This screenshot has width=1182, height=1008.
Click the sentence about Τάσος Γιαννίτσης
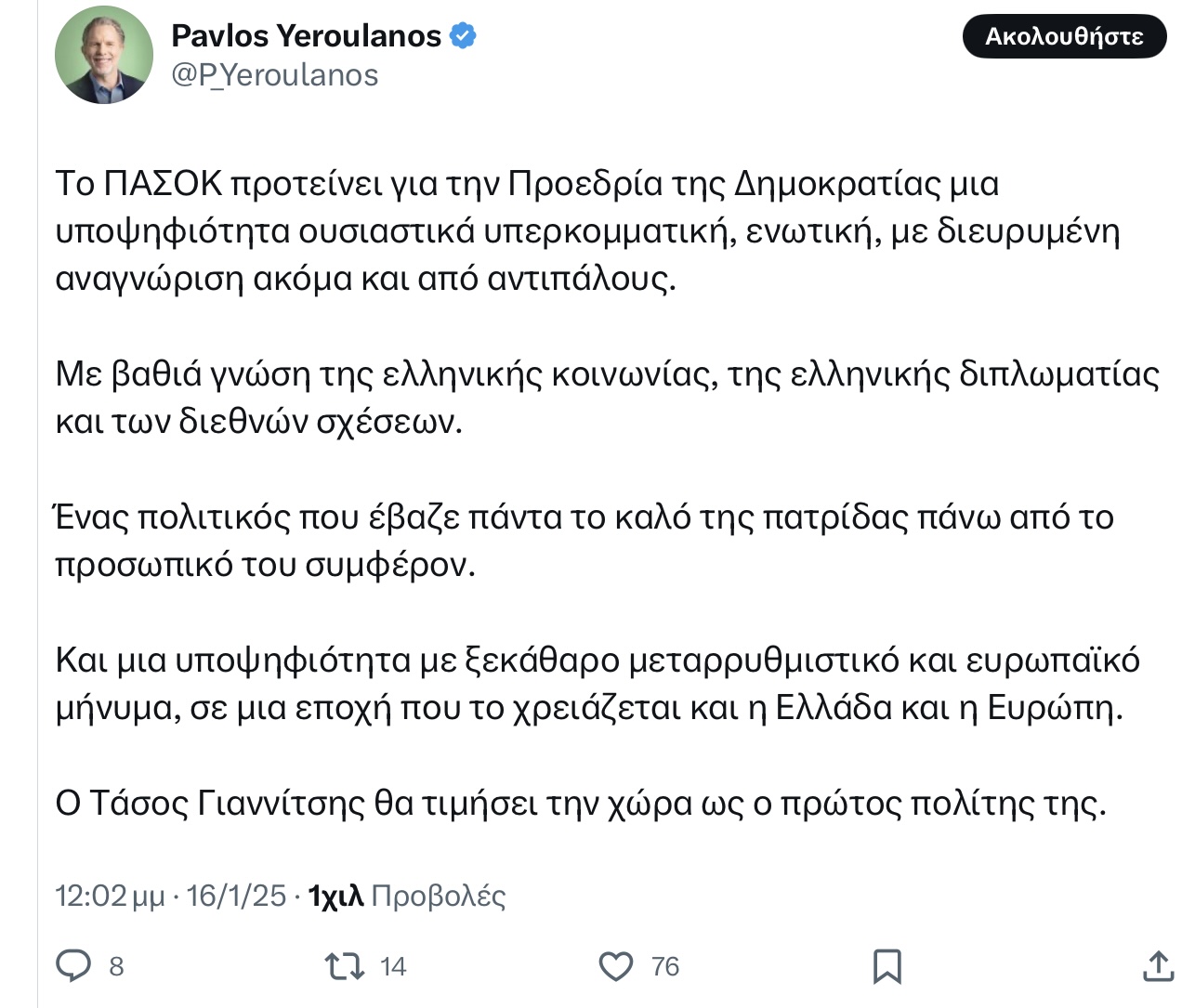coord(582,803)
